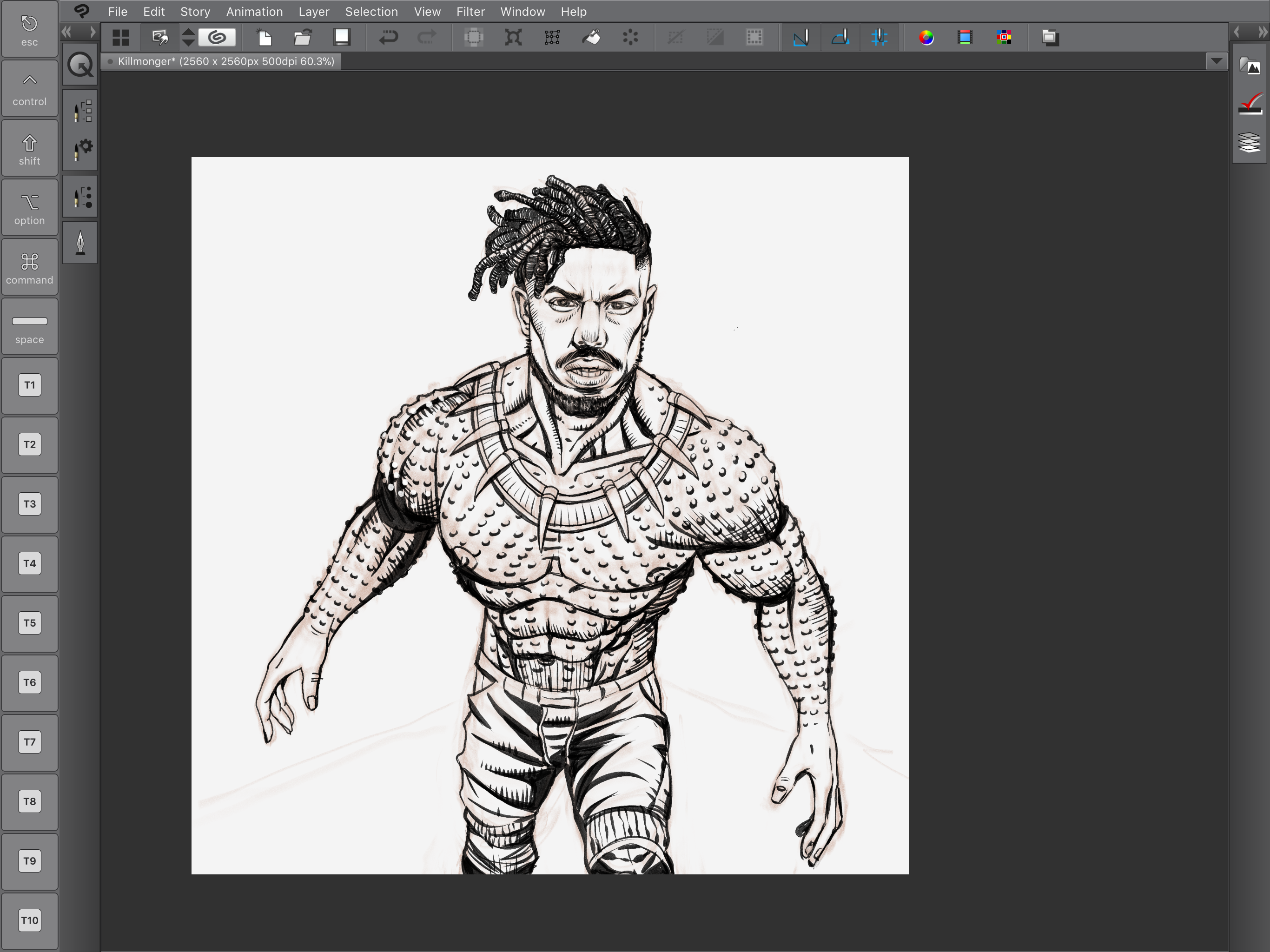Toggle Snap to Special Ruler
This screenshot has width=1270, height=952.
click(840, 38)
